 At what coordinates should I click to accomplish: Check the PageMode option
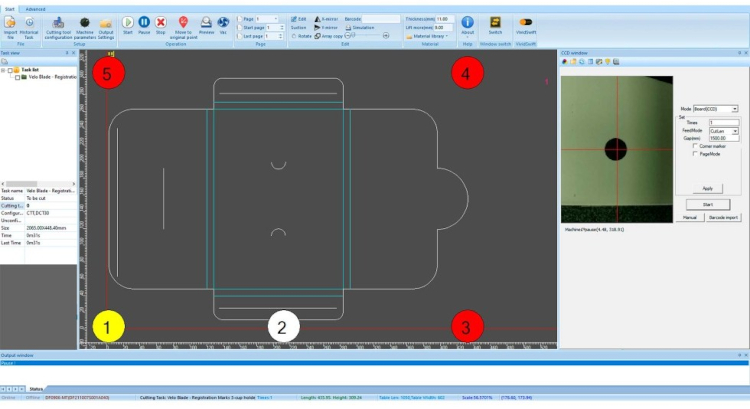coord(695,153)
